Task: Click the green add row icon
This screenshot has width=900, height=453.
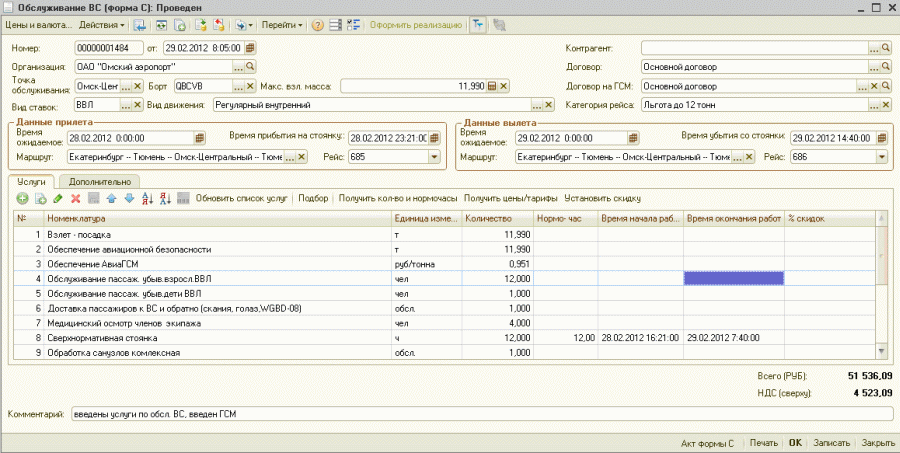Action: point(22,199)
